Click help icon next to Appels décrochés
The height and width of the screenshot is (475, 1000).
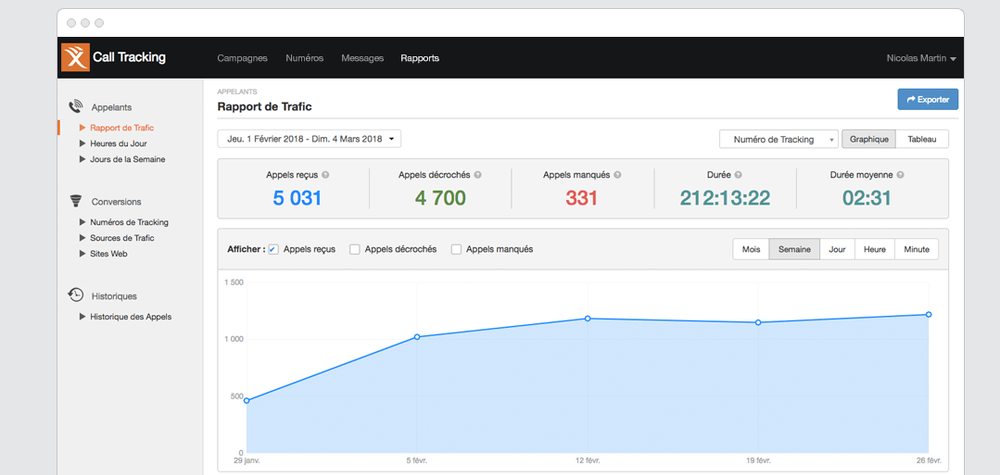[x=478, y=175]
